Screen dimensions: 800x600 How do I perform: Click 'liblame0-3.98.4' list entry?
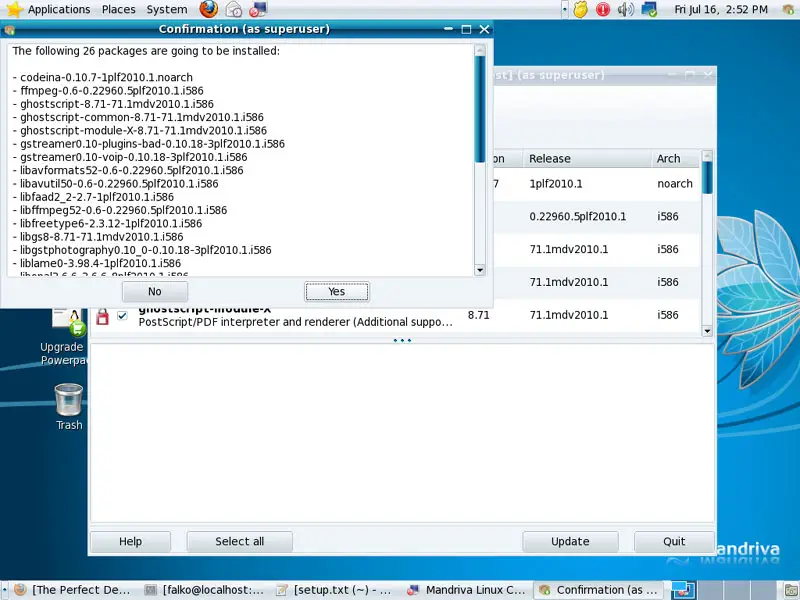coord(96,263)
